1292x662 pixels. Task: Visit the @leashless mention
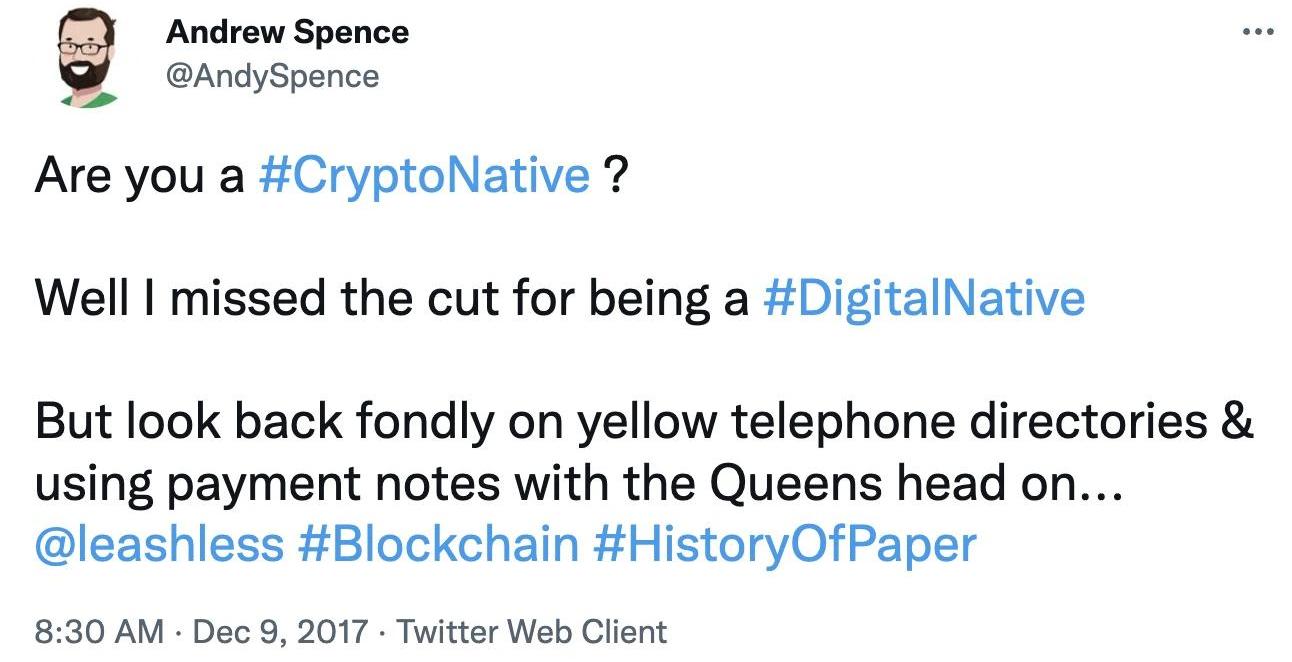pos(159,544)
